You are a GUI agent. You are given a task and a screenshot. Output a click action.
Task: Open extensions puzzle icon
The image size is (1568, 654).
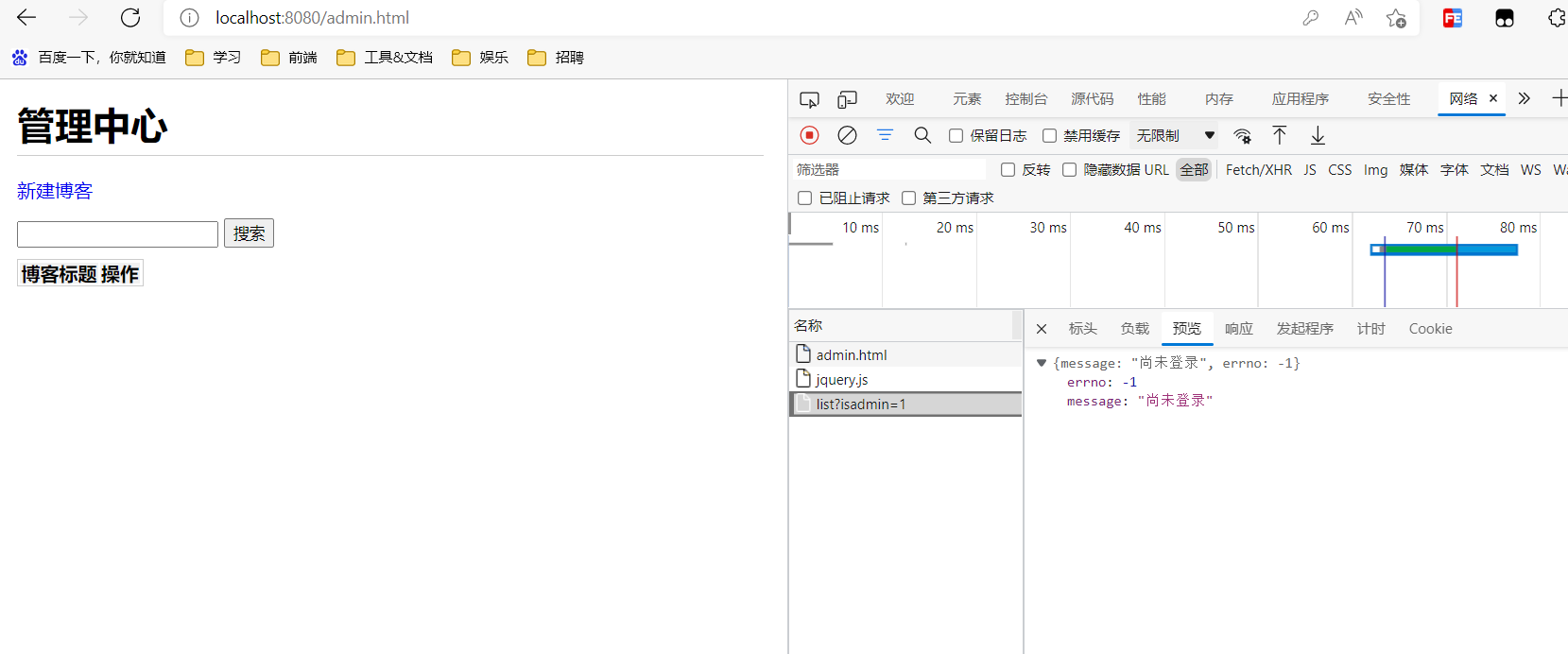click(x=1557, y=18)
